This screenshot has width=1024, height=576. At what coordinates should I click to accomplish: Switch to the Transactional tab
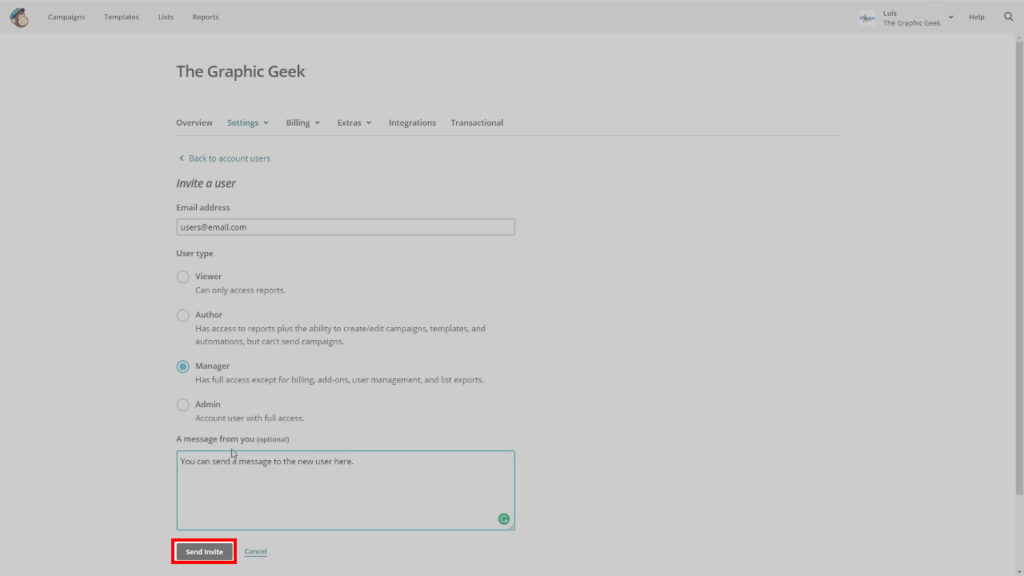[x=477, y=123]
